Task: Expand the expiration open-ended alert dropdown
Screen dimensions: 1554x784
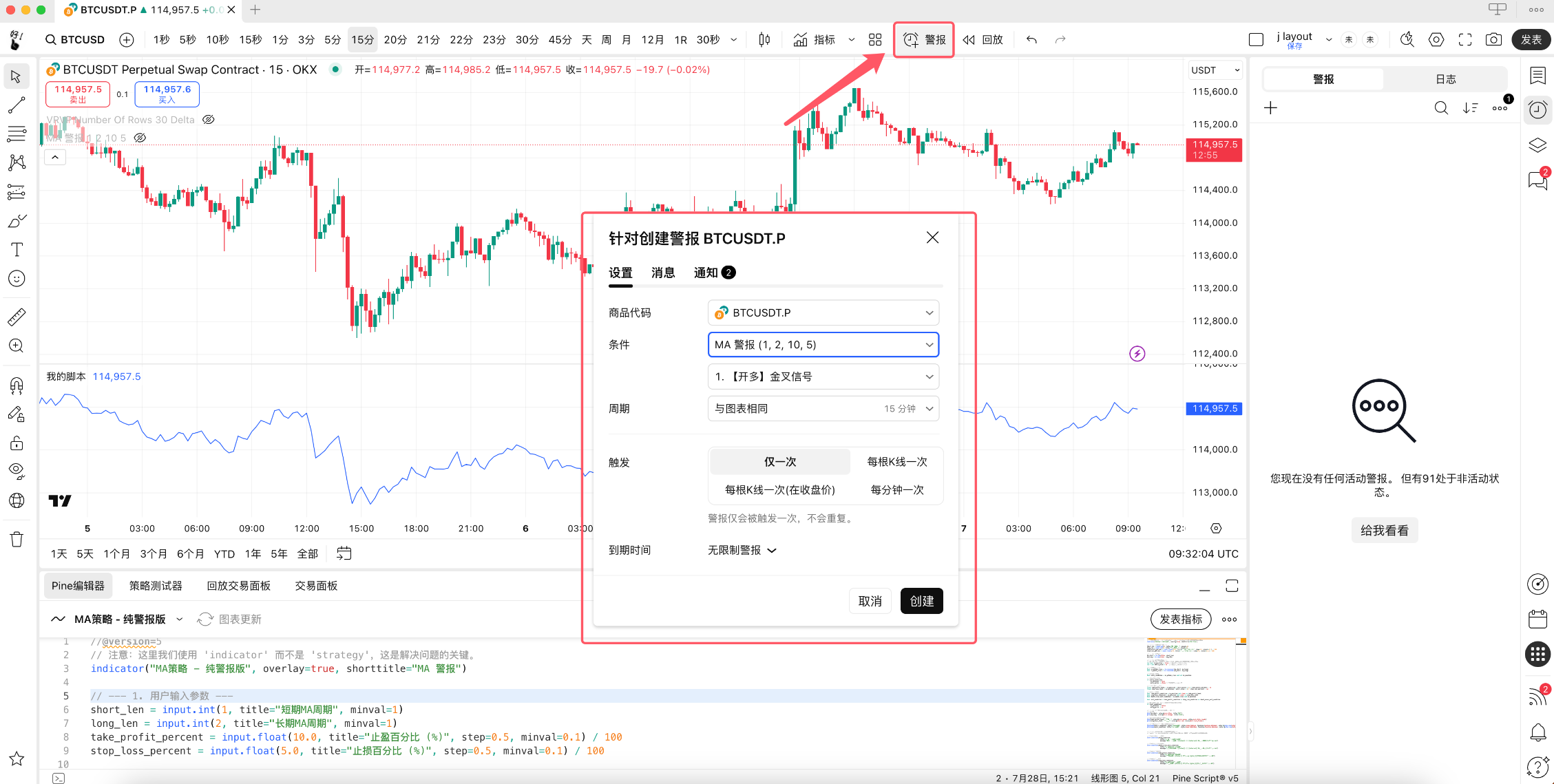Action: click(742, 550)
